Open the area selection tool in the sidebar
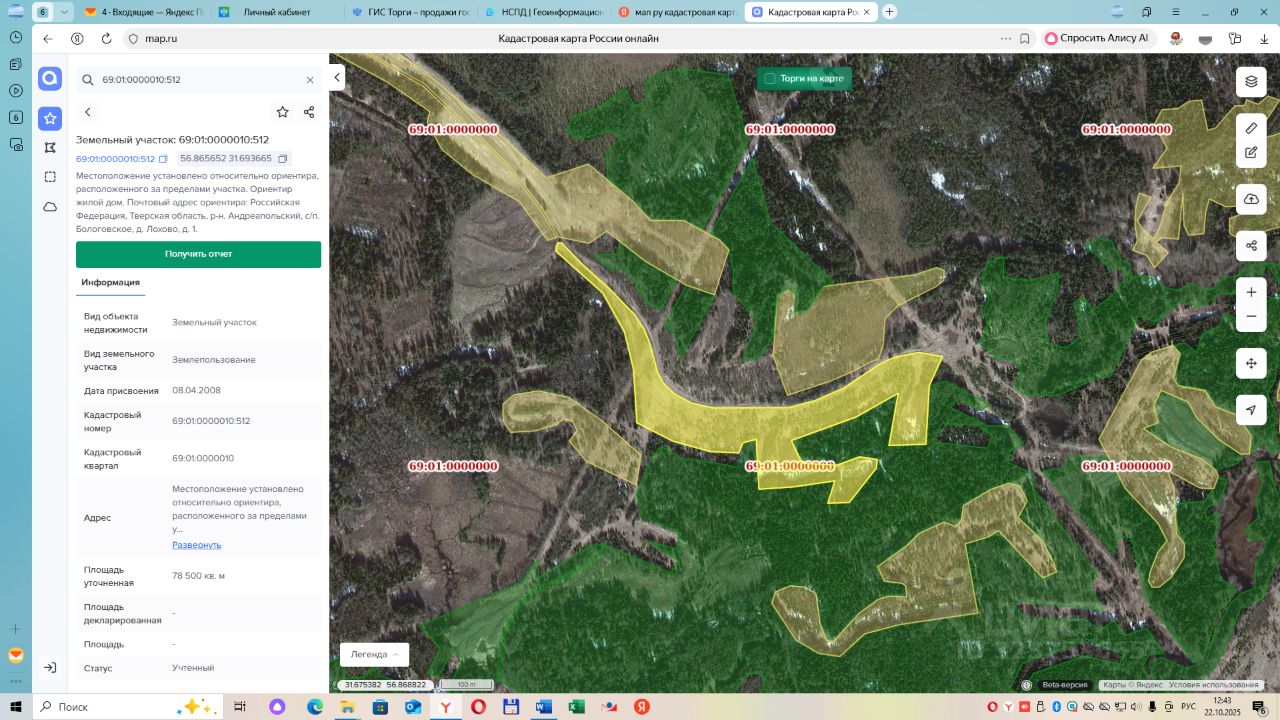This screenshot has width=1280, height=720. pos(50,177)
